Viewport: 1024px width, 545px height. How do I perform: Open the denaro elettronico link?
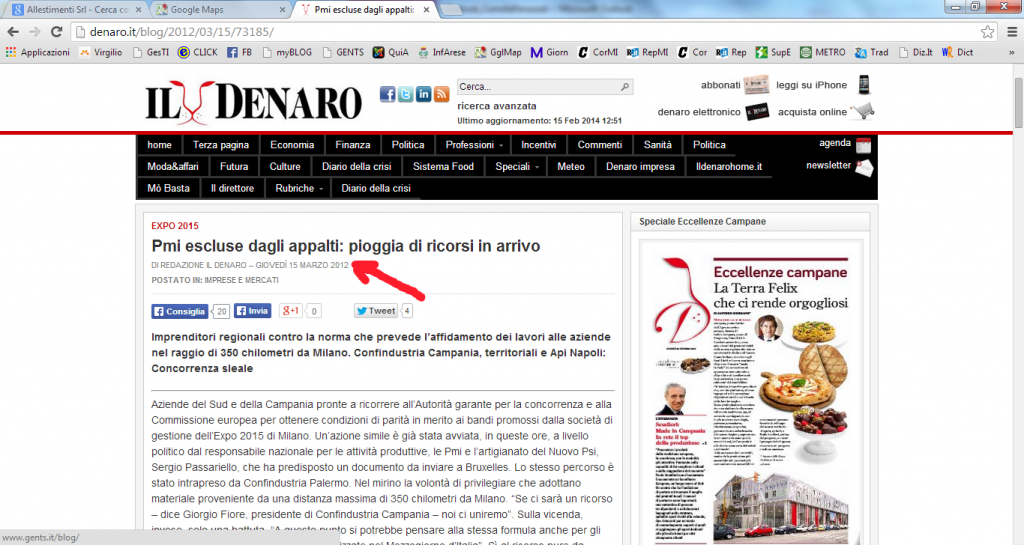699,112
